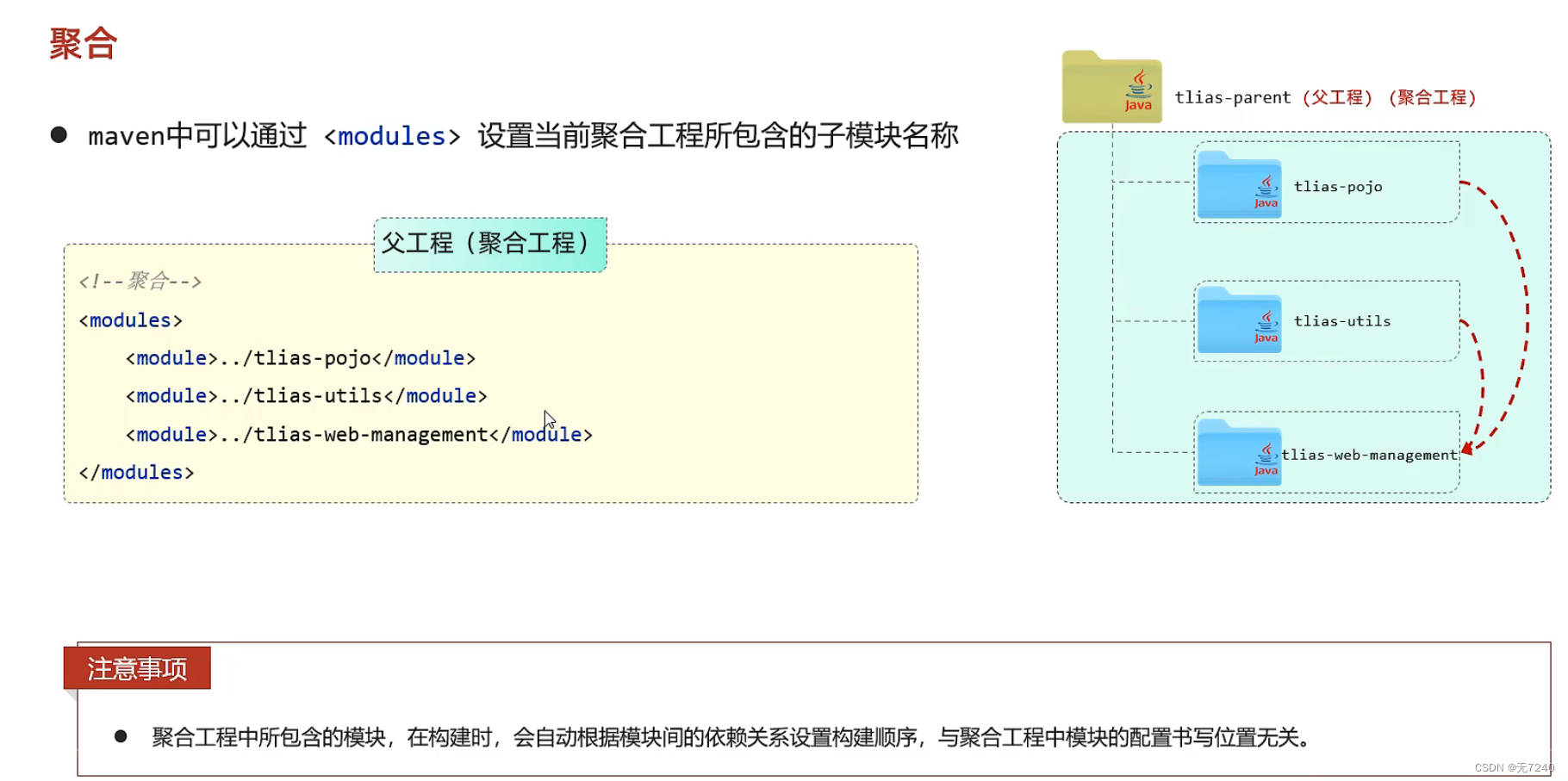Viewport: 1568px width, 781px height.
Task: Click the tlias-utils label in diagram
Action: coord(1342,321)
